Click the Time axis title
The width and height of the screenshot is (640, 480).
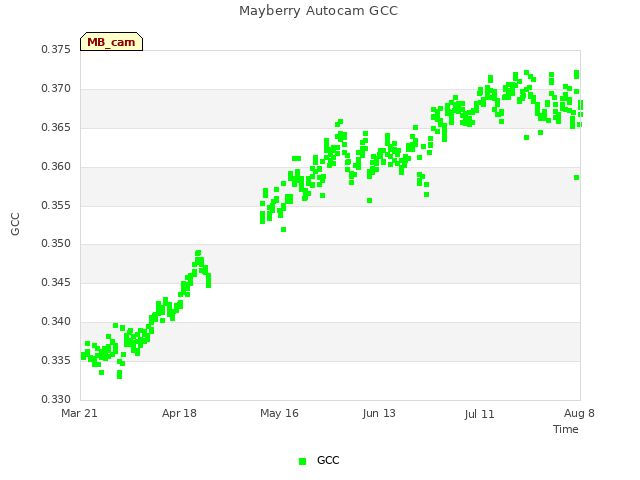566,429
